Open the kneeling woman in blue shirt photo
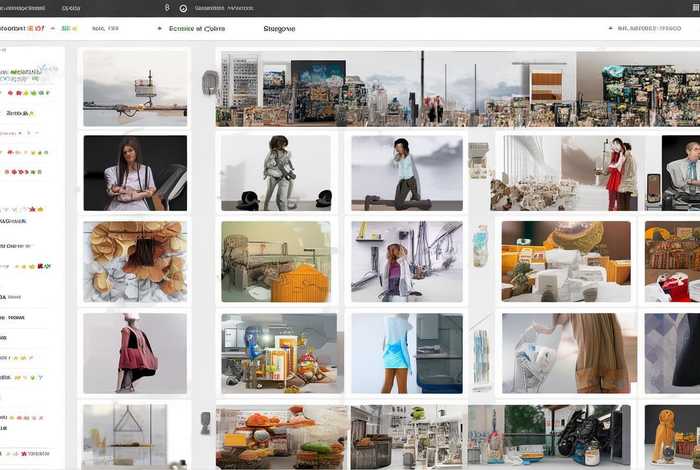Image resolution: width=700 pixels, height=470 pixels. [406, 172]
